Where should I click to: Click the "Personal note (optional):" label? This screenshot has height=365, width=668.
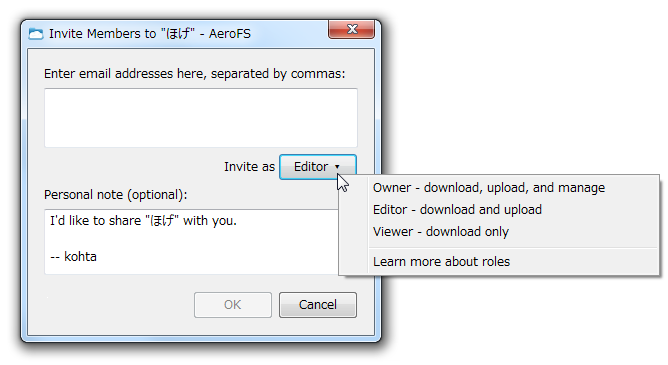pos(115,195)
